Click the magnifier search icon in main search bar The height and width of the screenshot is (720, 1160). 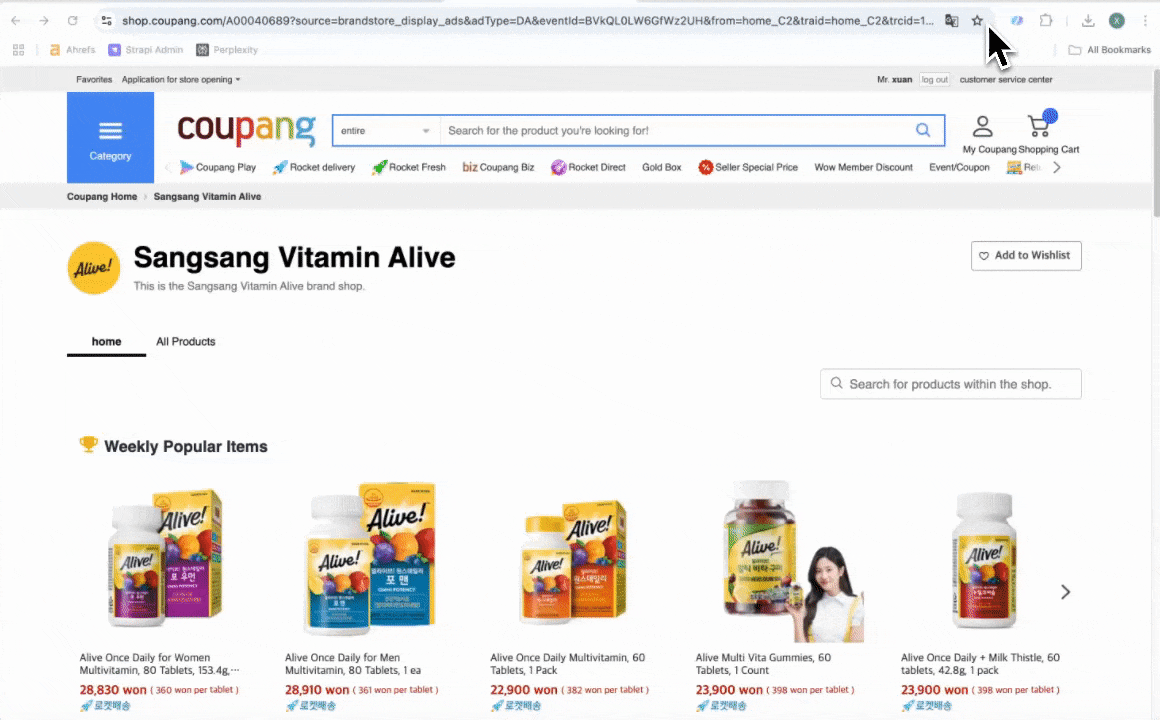click(923, 130)
